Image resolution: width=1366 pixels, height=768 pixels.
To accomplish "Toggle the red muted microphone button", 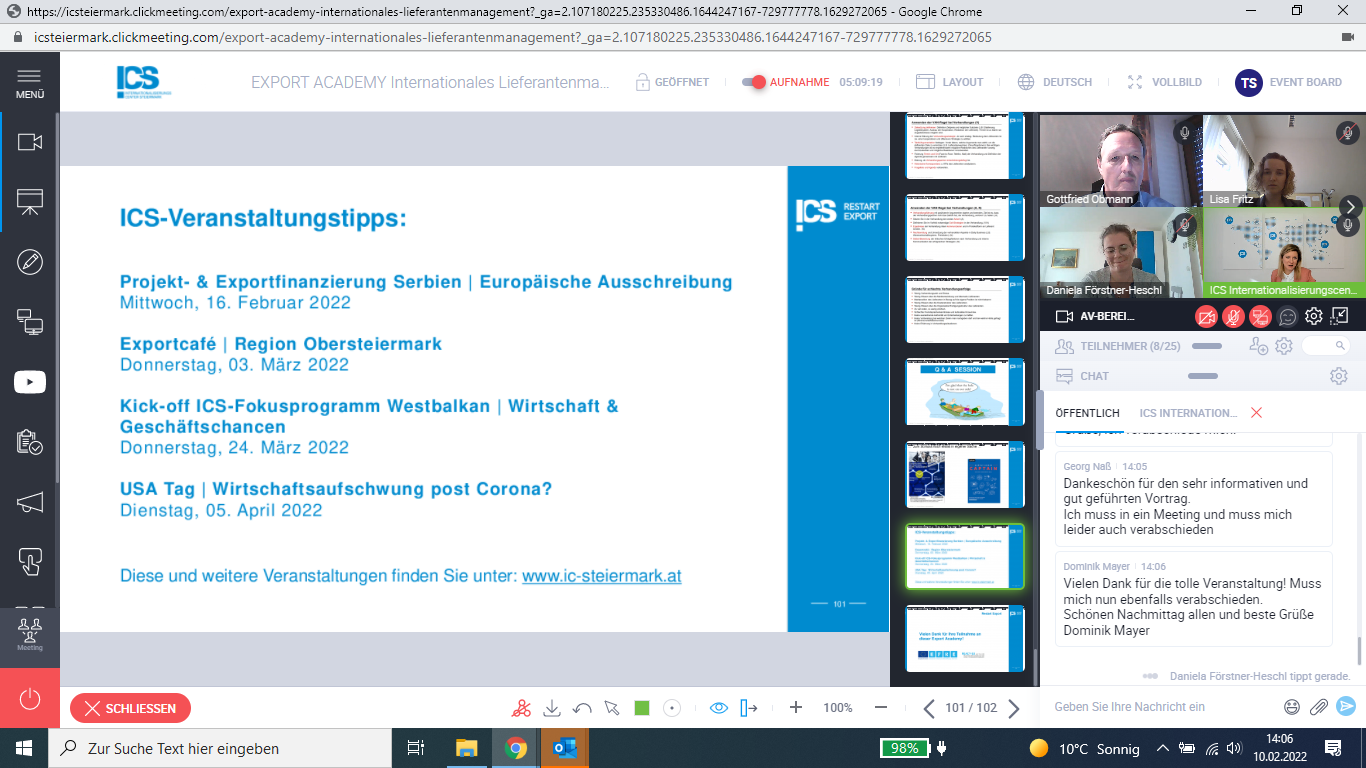I will tap(1234, 317).
